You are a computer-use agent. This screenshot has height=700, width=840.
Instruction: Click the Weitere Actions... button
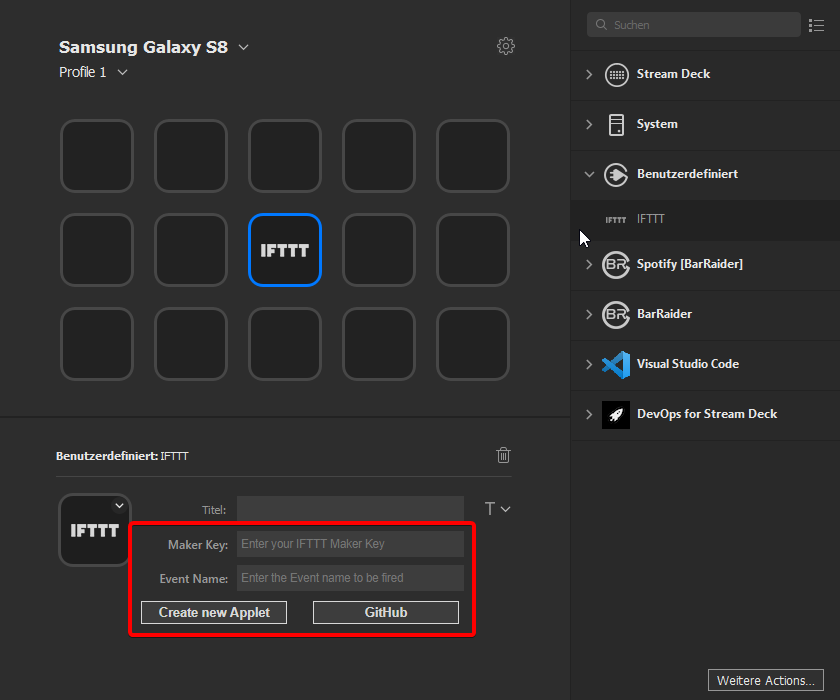pos(766,680)
